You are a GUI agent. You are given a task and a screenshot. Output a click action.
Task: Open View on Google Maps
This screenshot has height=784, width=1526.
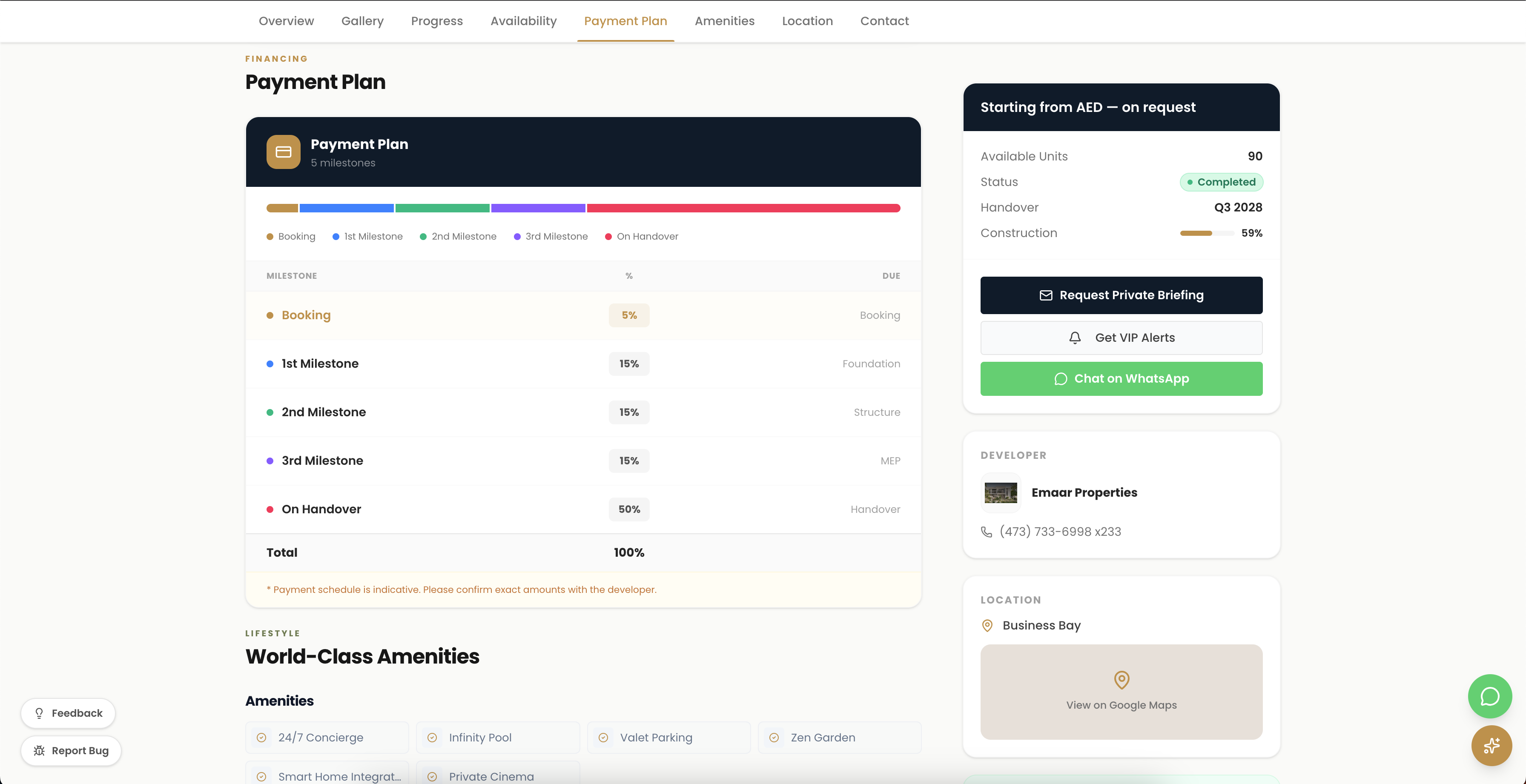(x=1122, y=692)
